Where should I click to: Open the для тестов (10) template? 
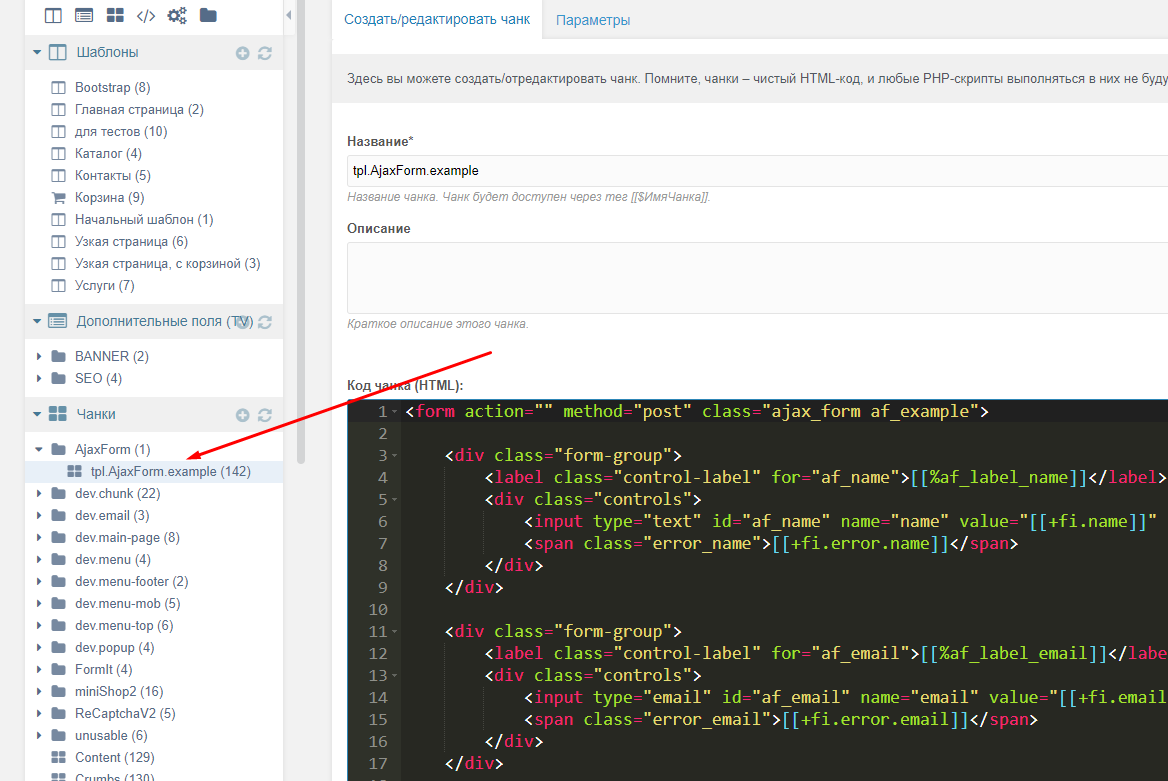tap(121, 131)
